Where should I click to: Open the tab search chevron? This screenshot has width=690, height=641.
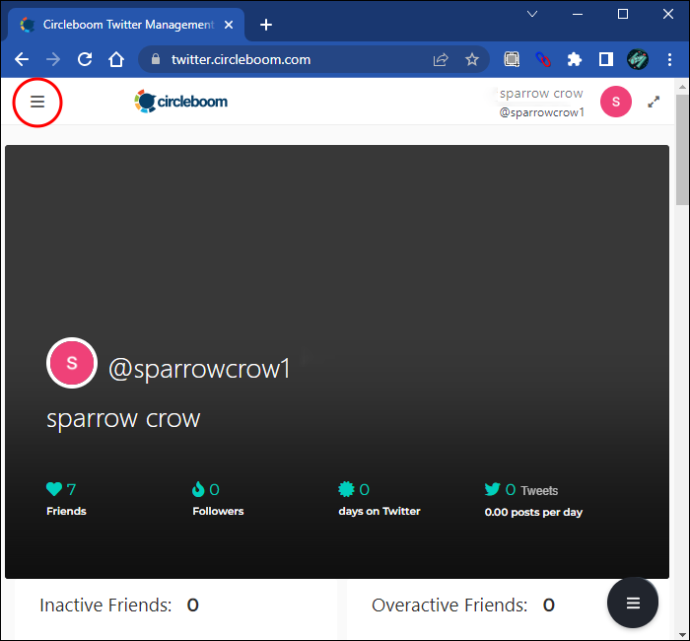point(532,14)
